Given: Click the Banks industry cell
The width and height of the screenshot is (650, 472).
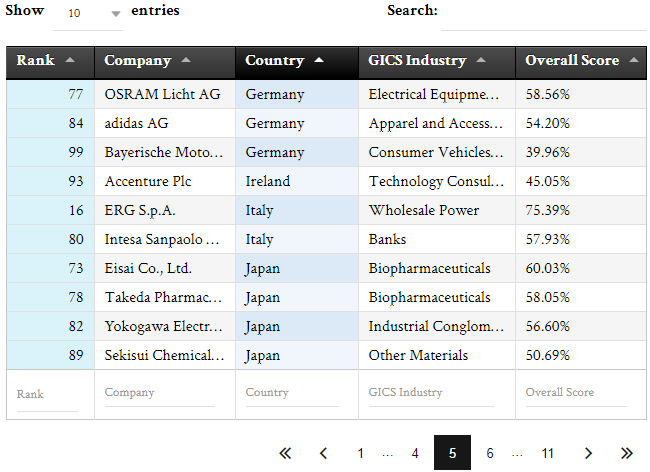Looking at the screenshot, I should point(437,239).
